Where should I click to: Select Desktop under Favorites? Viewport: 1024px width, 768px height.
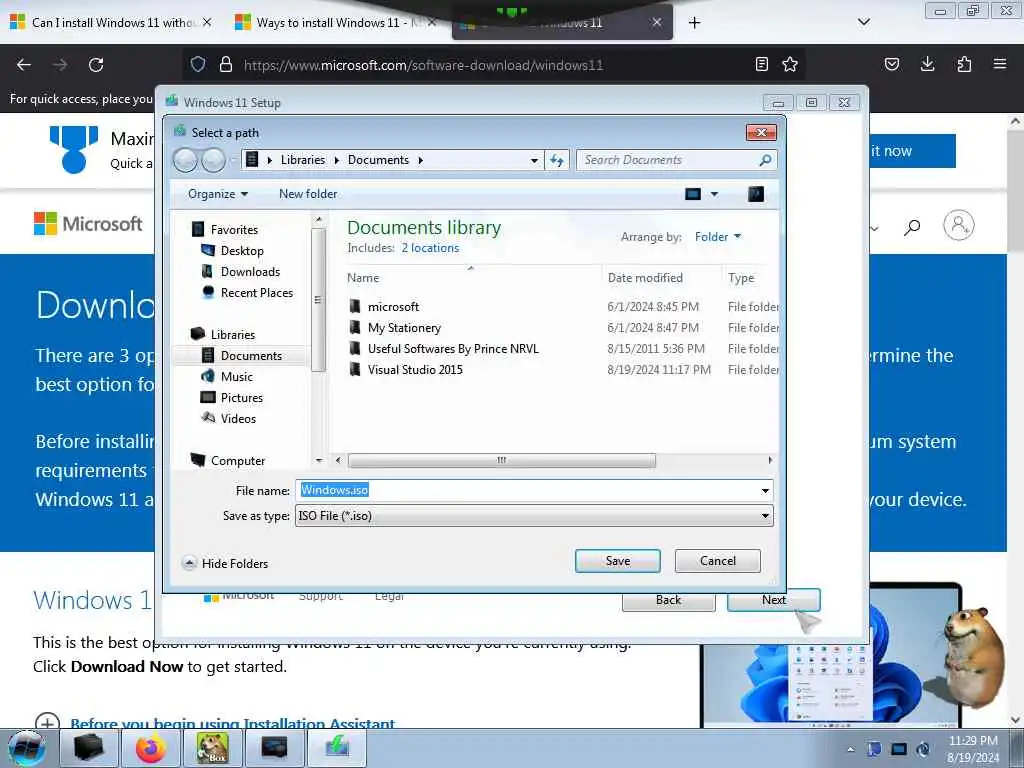point(242,251)
